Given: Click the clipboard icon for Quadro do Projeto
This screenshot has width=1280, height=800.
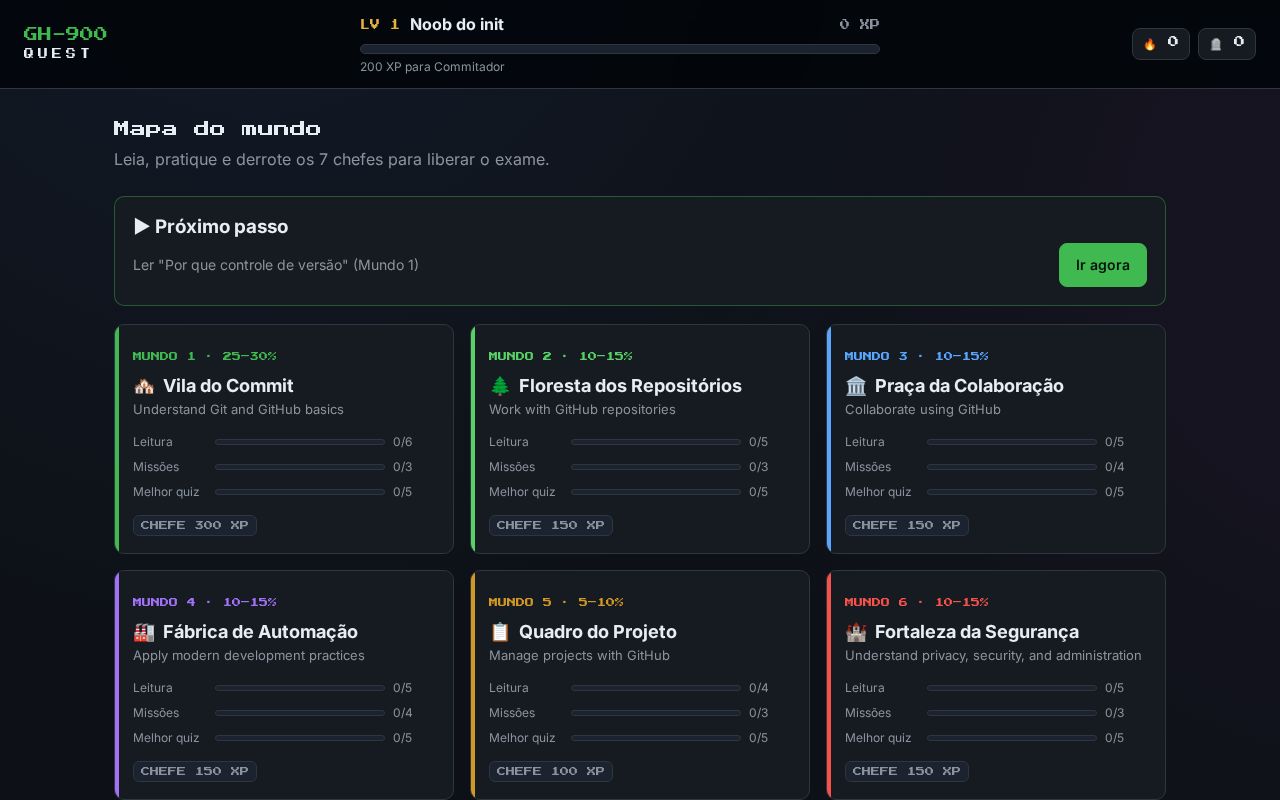Looking at the screenshot, I should pos(500,632).
